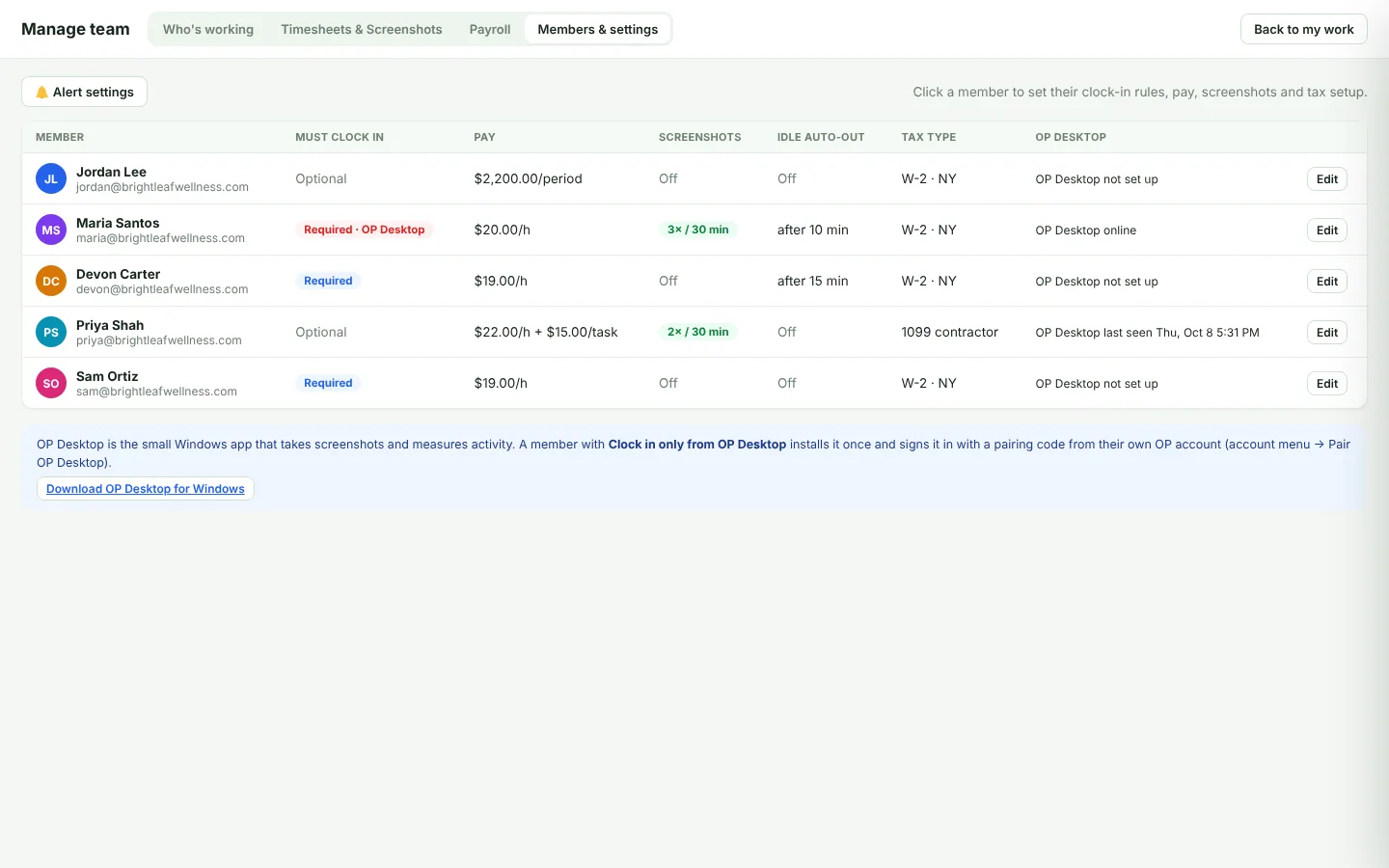The image size is (1389, 868).
Task: Click the MUST CLOCK IN column header
Action: coord(340,137)
